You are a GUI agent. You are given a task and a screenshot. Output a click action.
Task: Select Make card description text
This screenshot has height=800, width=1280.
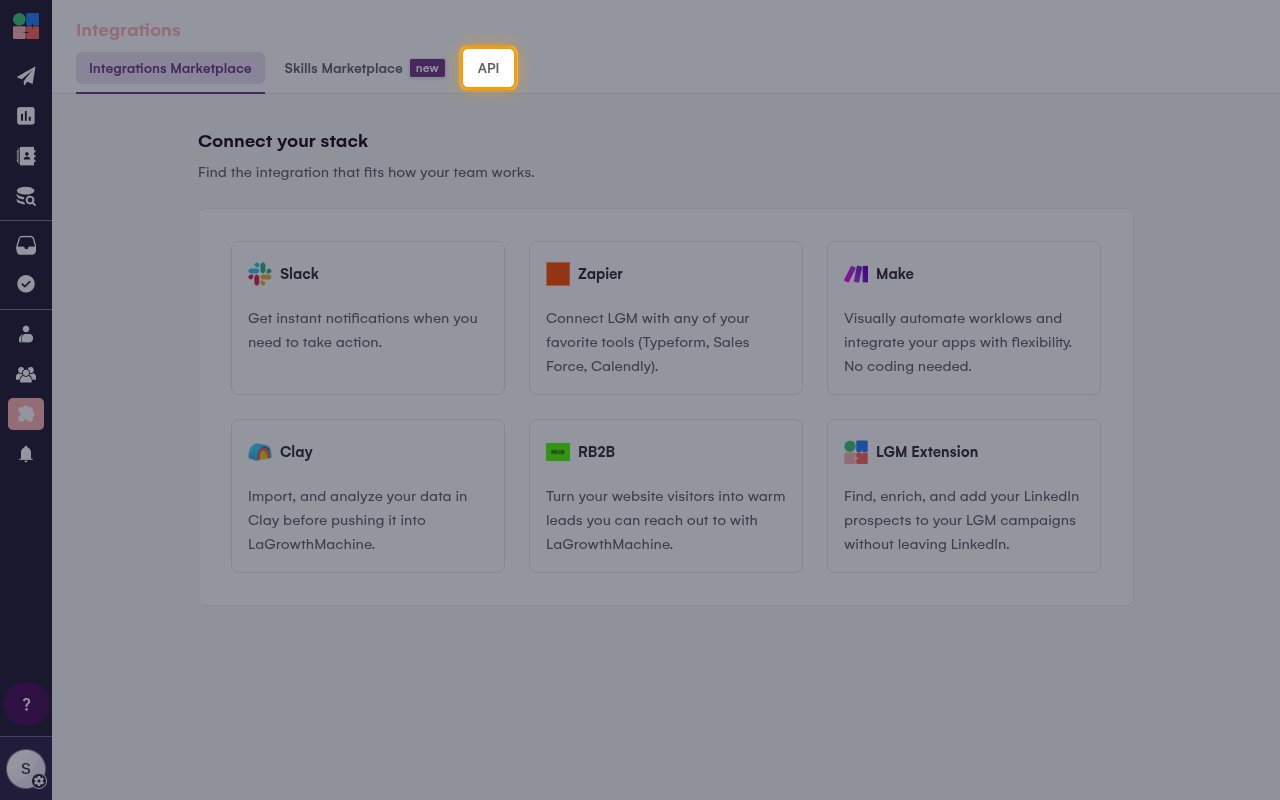click(x=958, y=342)
